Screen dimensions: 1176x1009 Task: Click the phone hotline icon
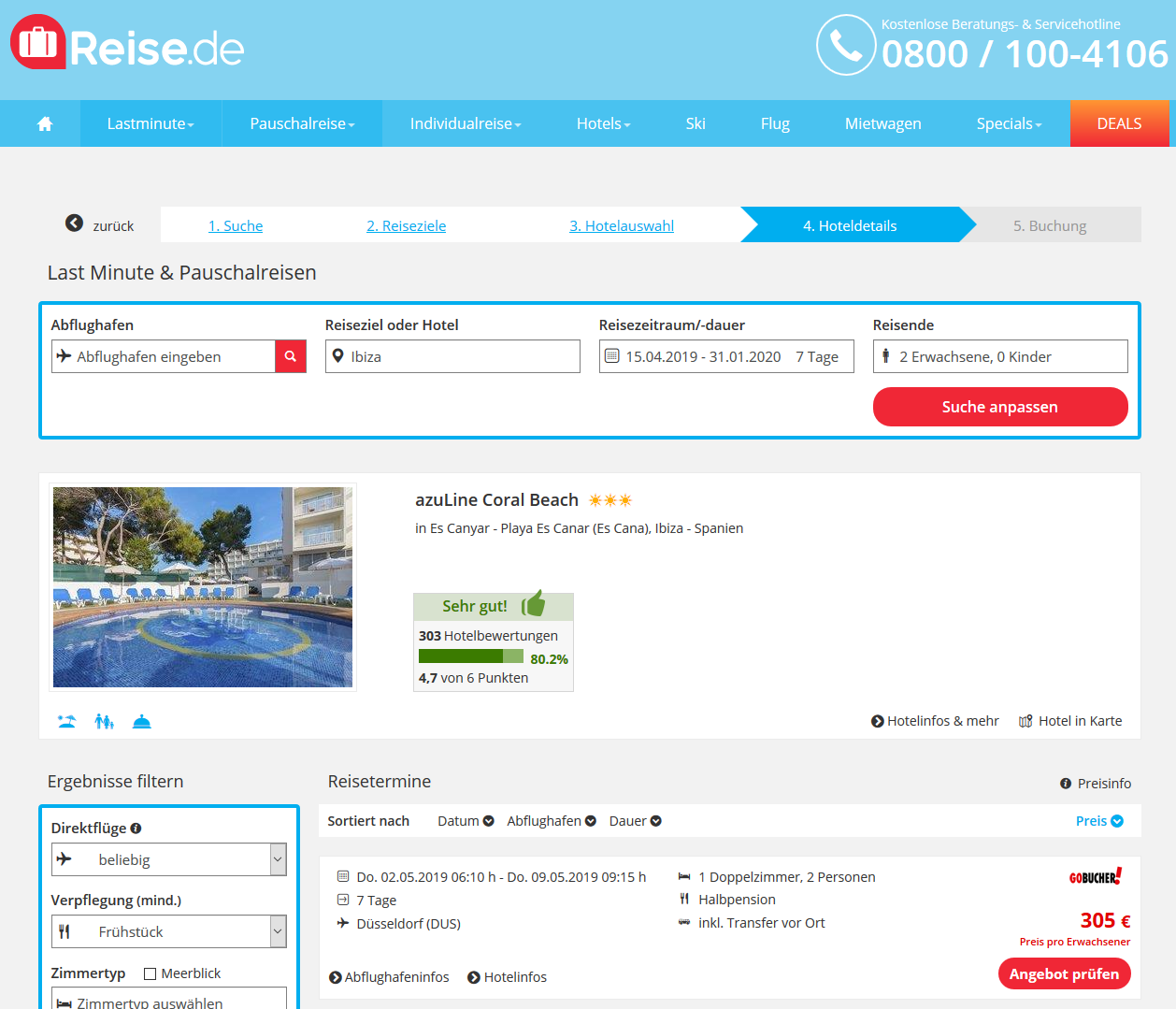846,45
